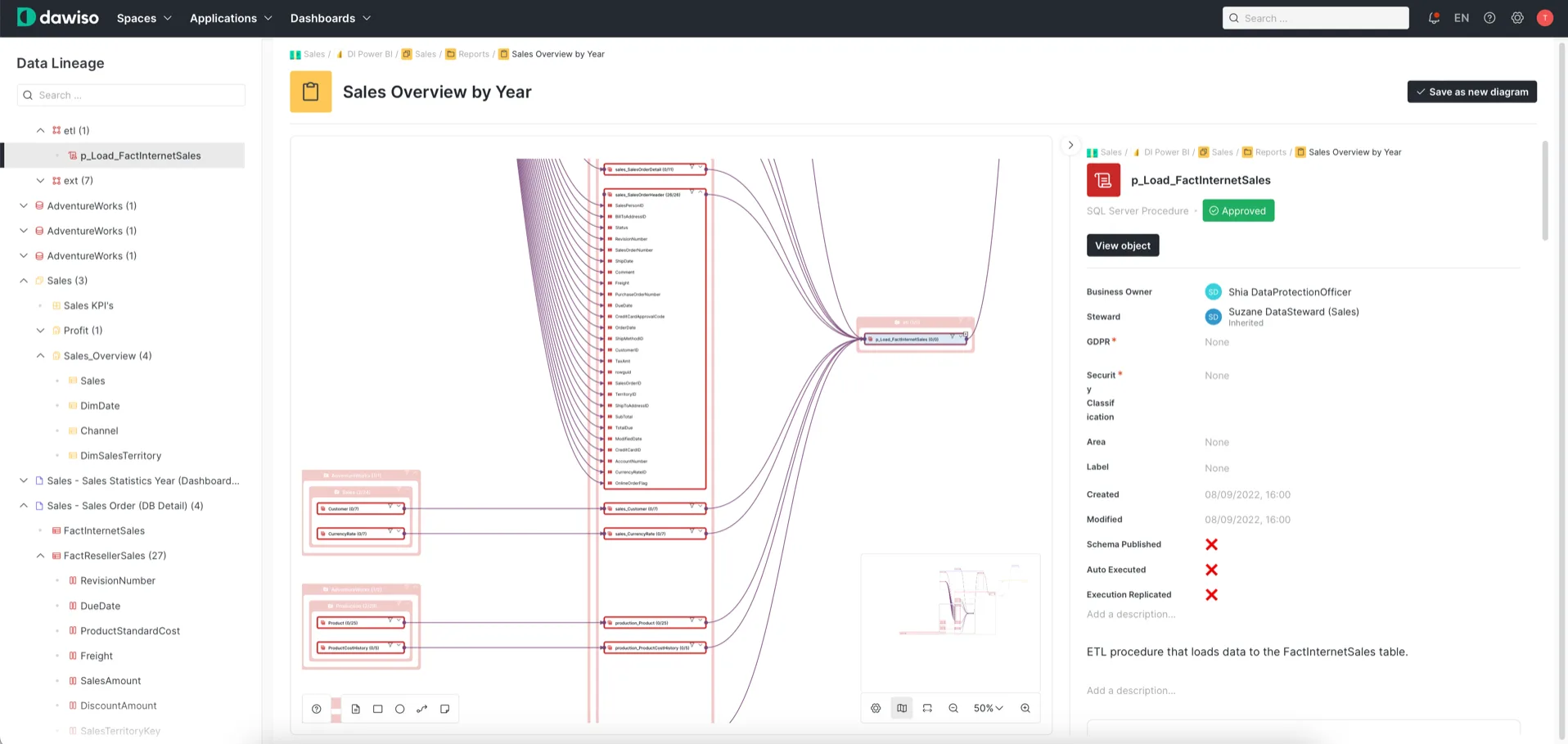Viewport: 1568px width, 744px height.
Task: Click the GDPR None value
Action: click(x=1217, y=342)
